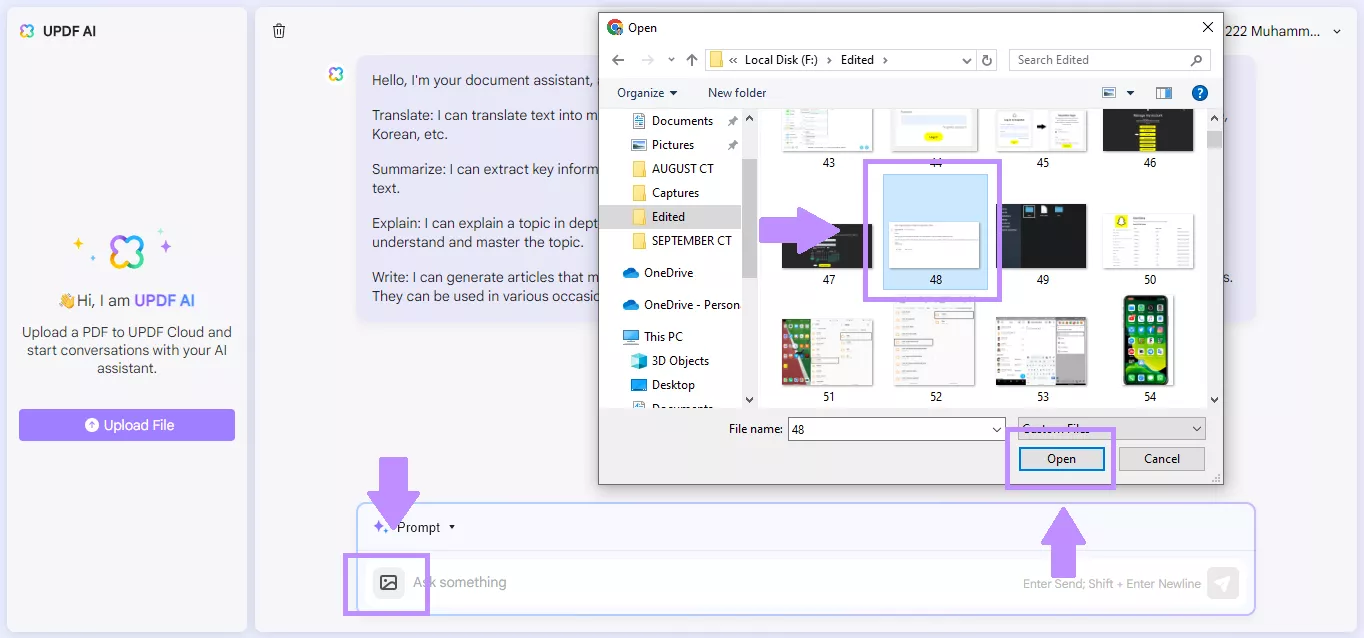Click the Change your view icon
The image size is (1364, 638).
pos(1109,93)
